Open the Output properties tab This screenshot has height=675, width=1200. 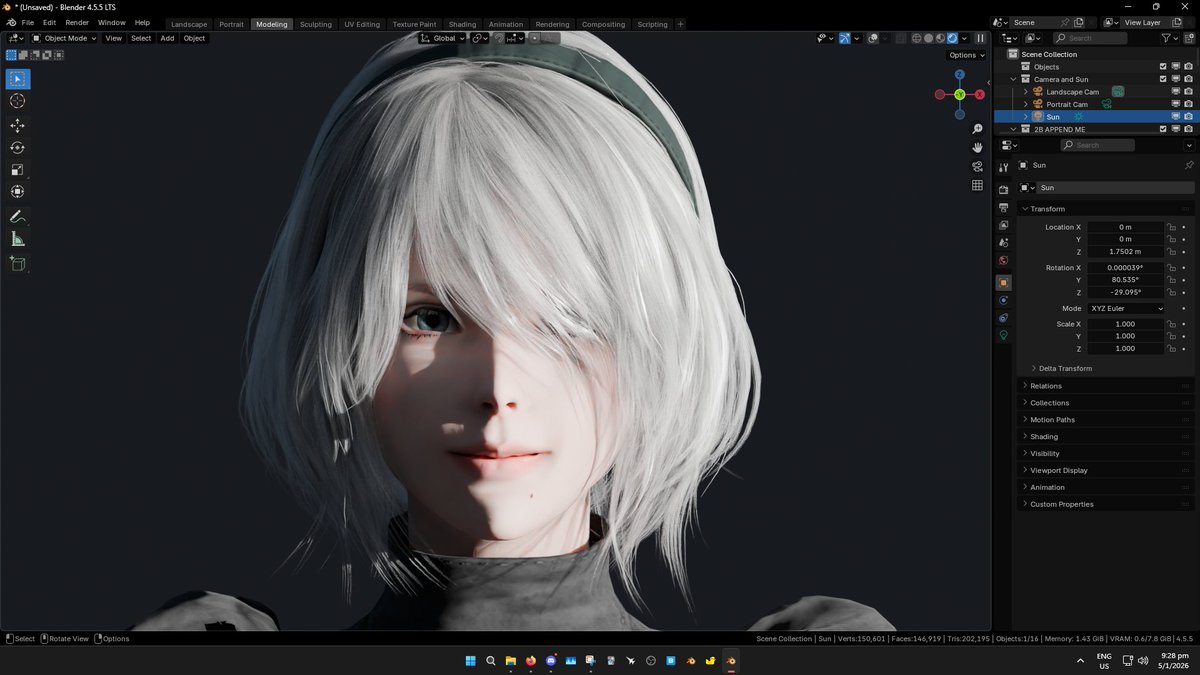pyautogui.click(x=1003, y=207)
